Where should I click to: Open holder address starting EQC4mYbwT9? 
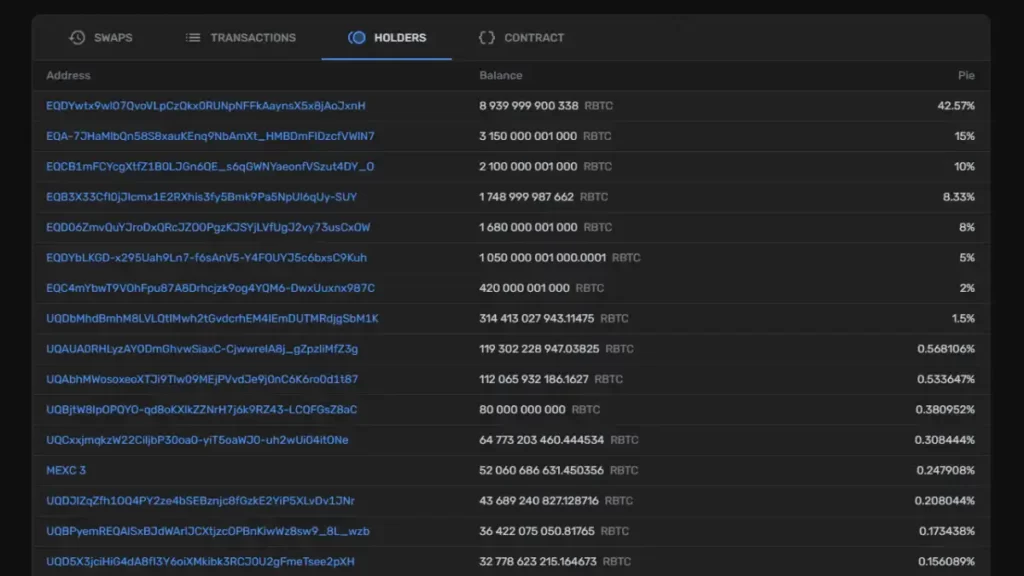point(210,288)
